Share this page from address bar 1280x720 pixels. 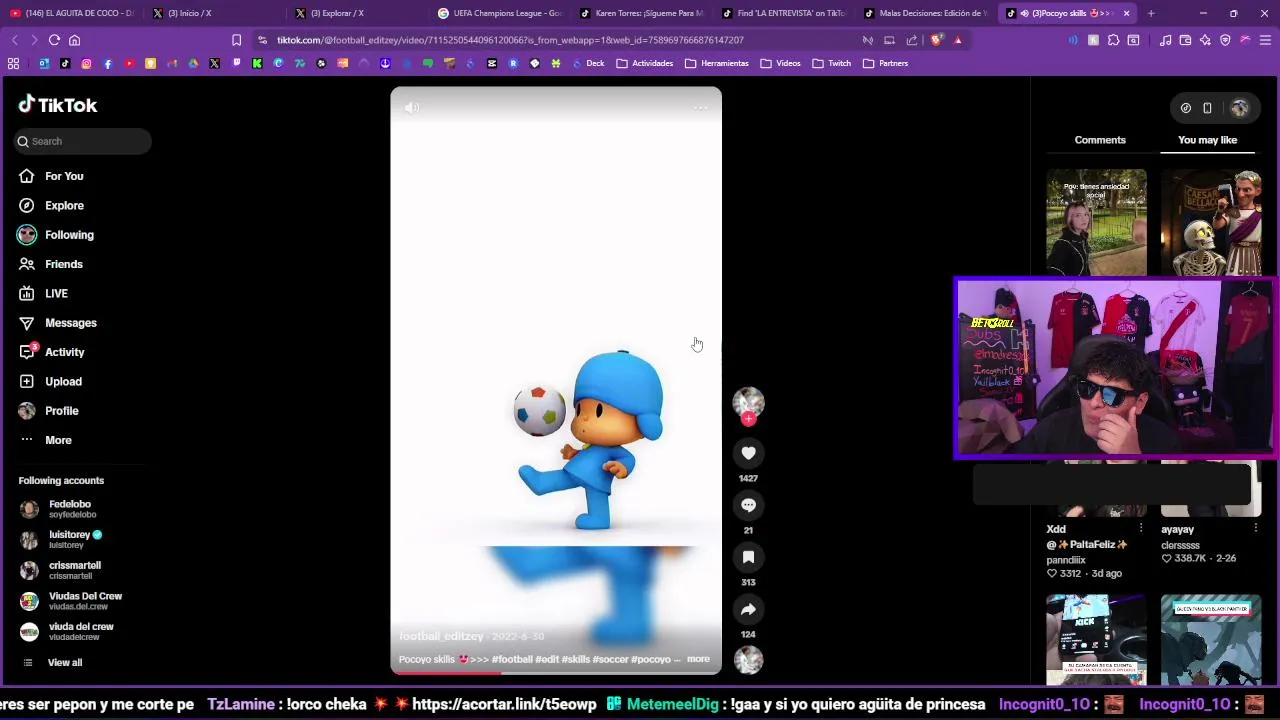pos(912,40)
